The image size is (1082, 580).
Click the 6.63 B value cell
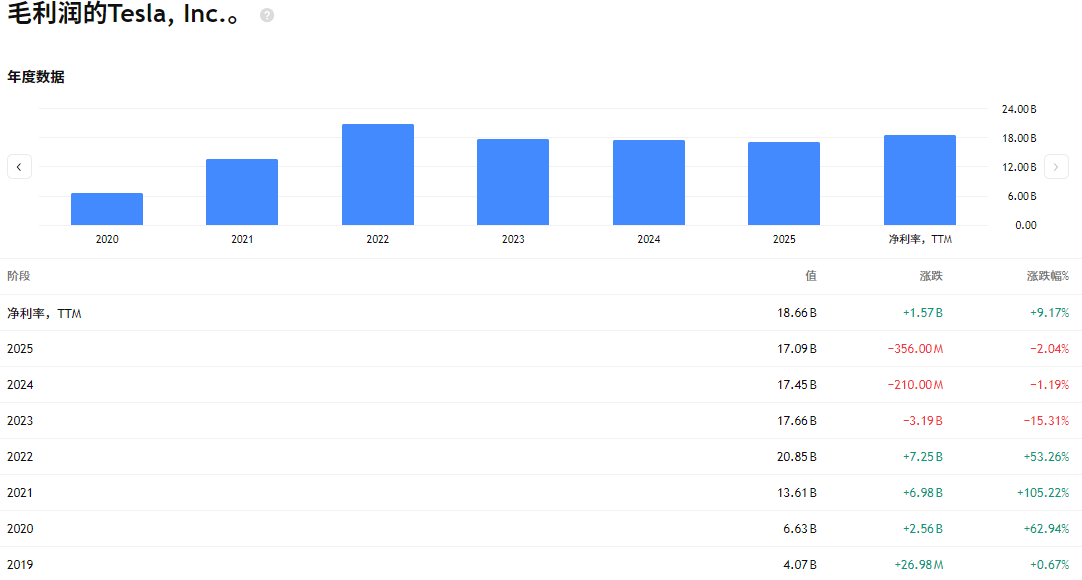pyautogui.click(x=800, y=528)
